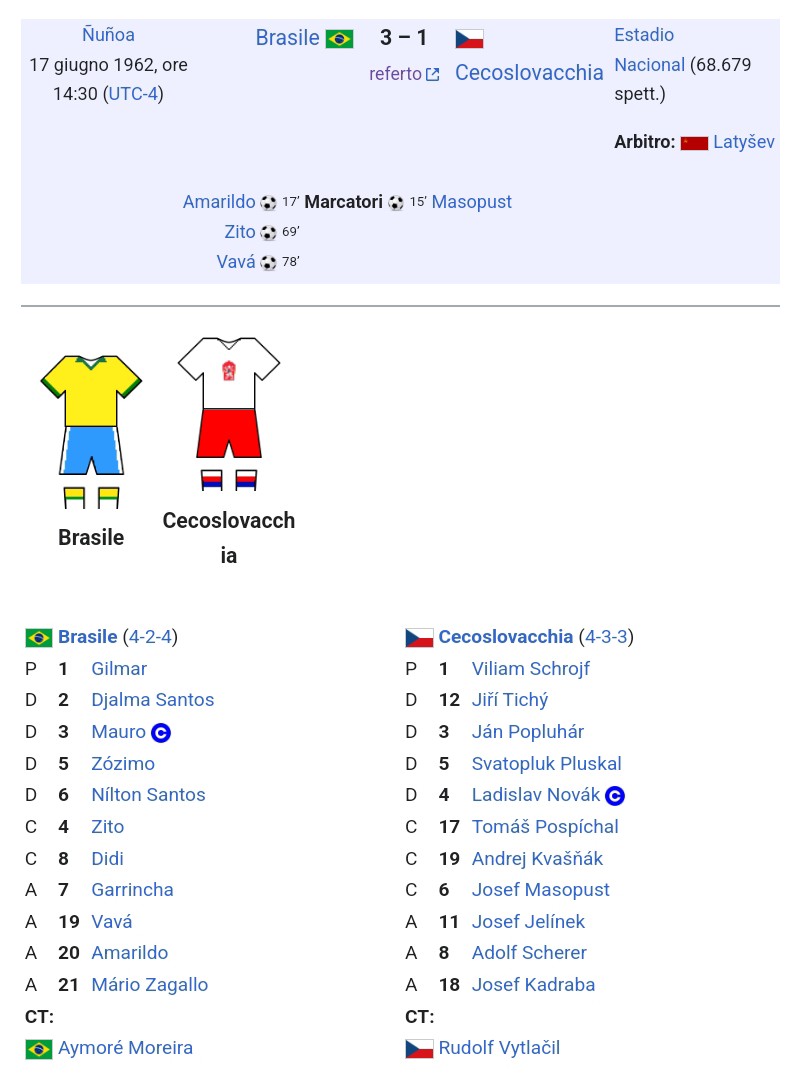787x1091 pixels.
Task: Open the 4-2-4 formation link
Action: click(x=150, y=637)
